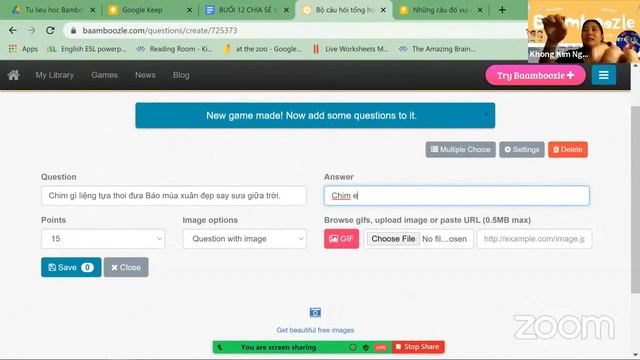This screenshot has height=360, width=640.
Task: Click the page vertical scrollbar
Action: (x=635, y=199)
